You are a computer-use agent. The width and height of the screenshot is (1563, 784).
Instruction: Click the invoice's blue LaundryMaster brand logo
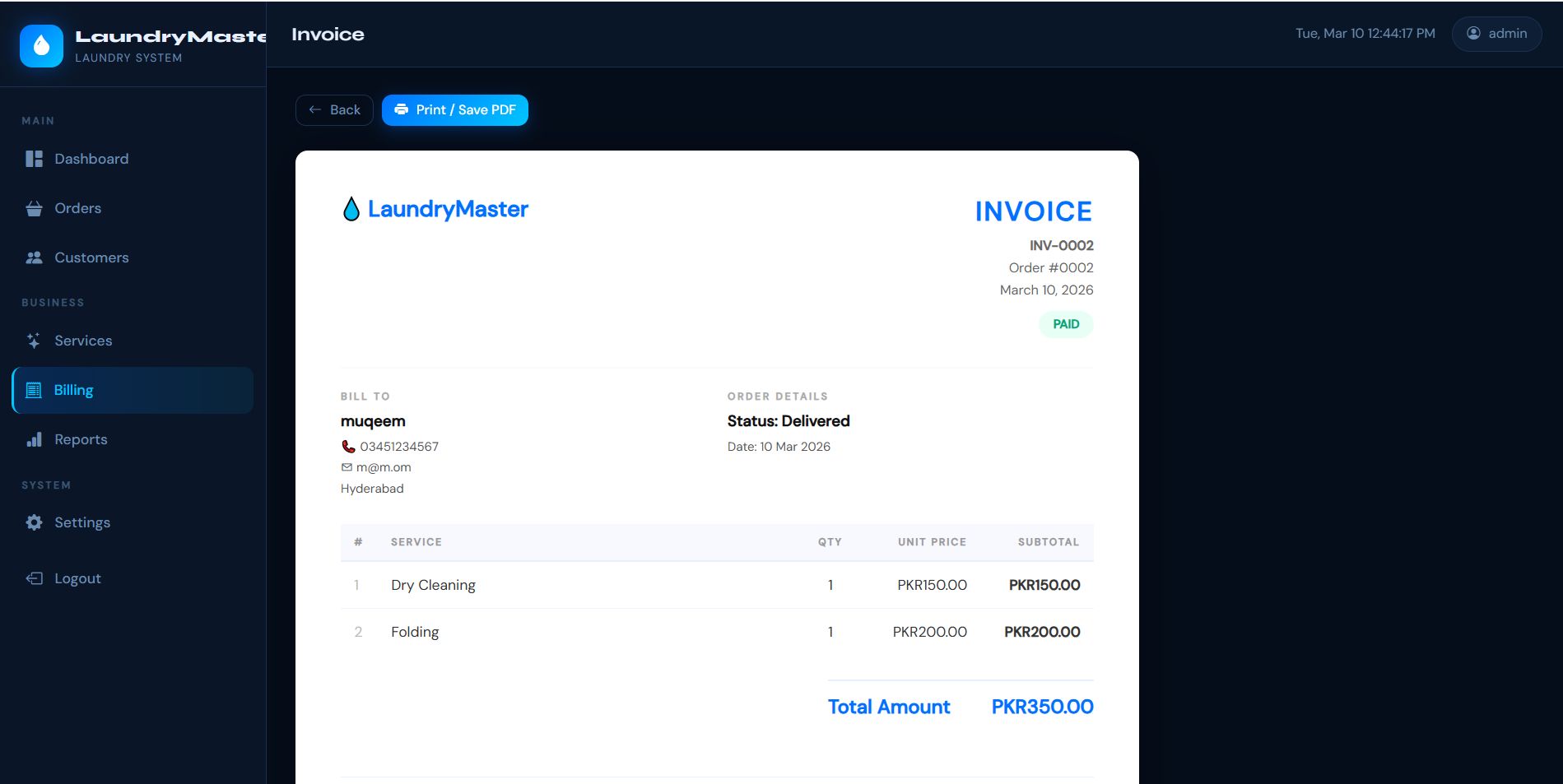[435, 209]
